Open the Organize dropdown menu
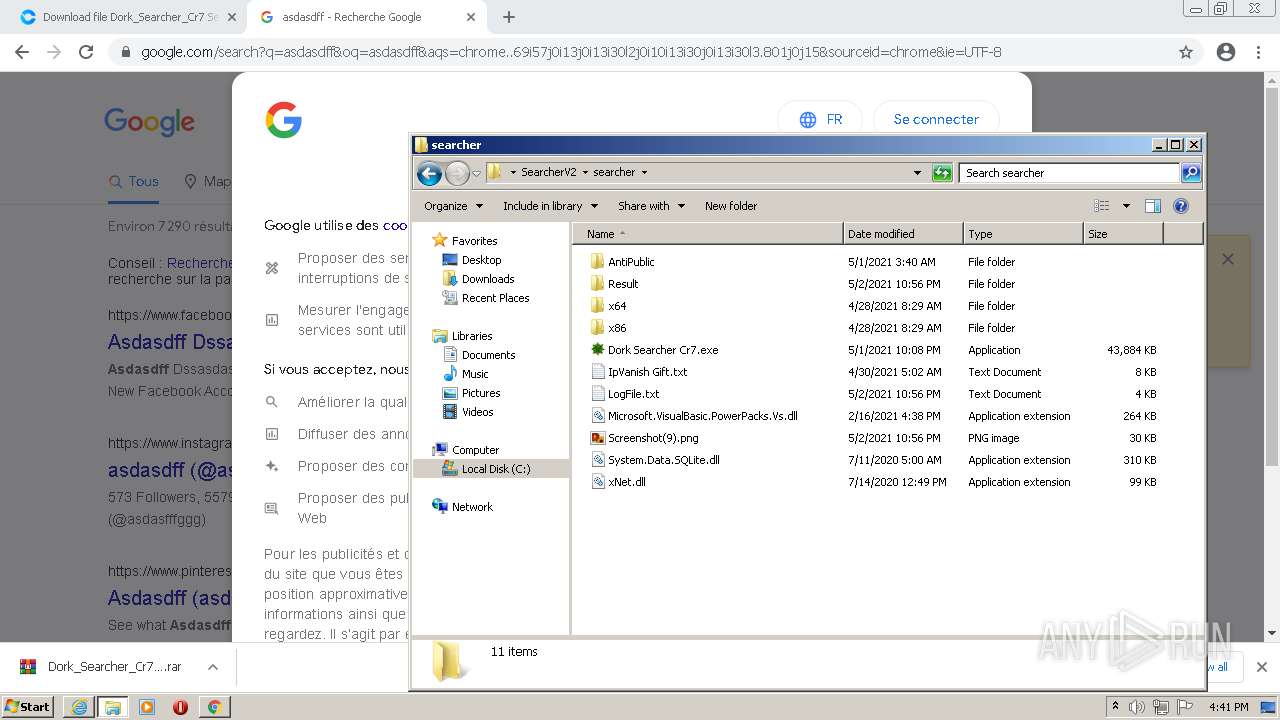1280x720 pixels. [453, 206]
